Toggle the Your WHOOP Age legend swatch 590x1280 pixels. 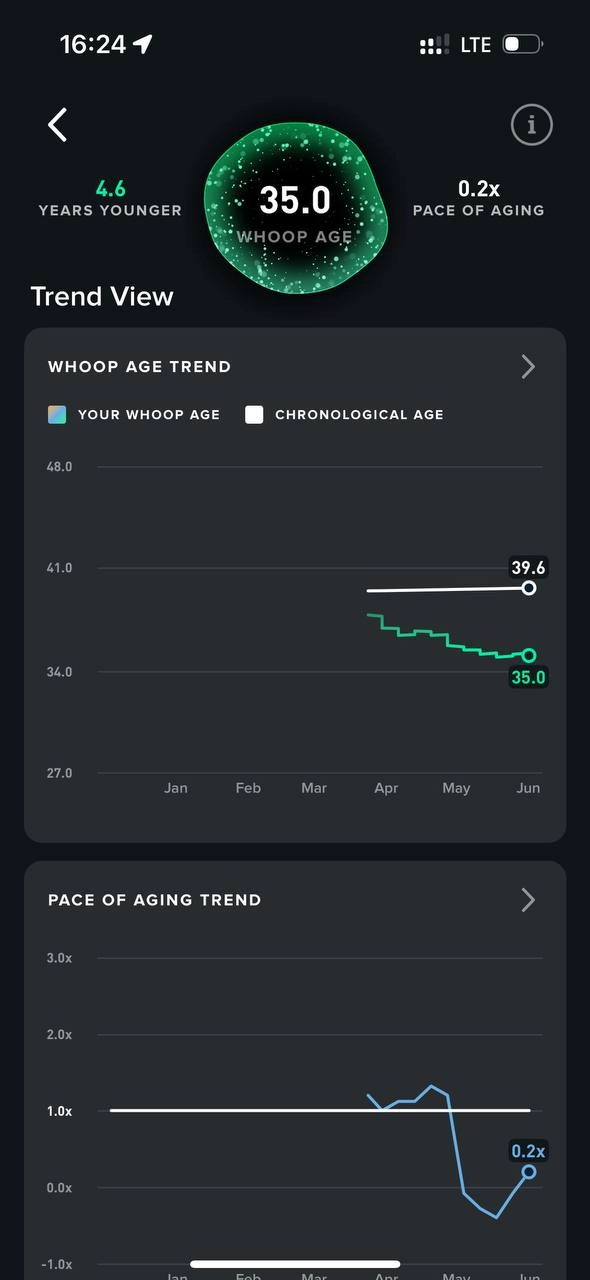tap(57, 414)
